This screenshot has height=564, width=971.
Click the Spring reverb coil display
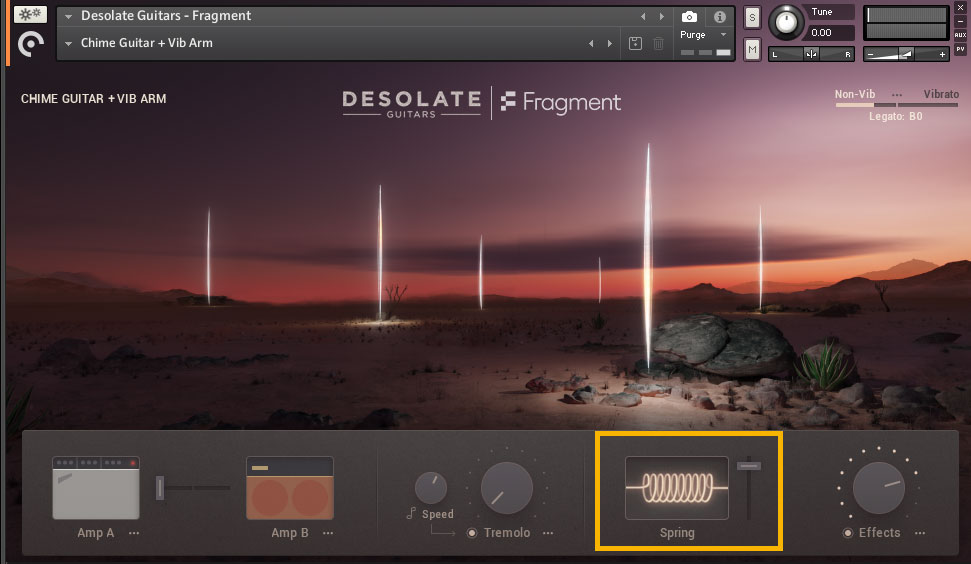677,488
